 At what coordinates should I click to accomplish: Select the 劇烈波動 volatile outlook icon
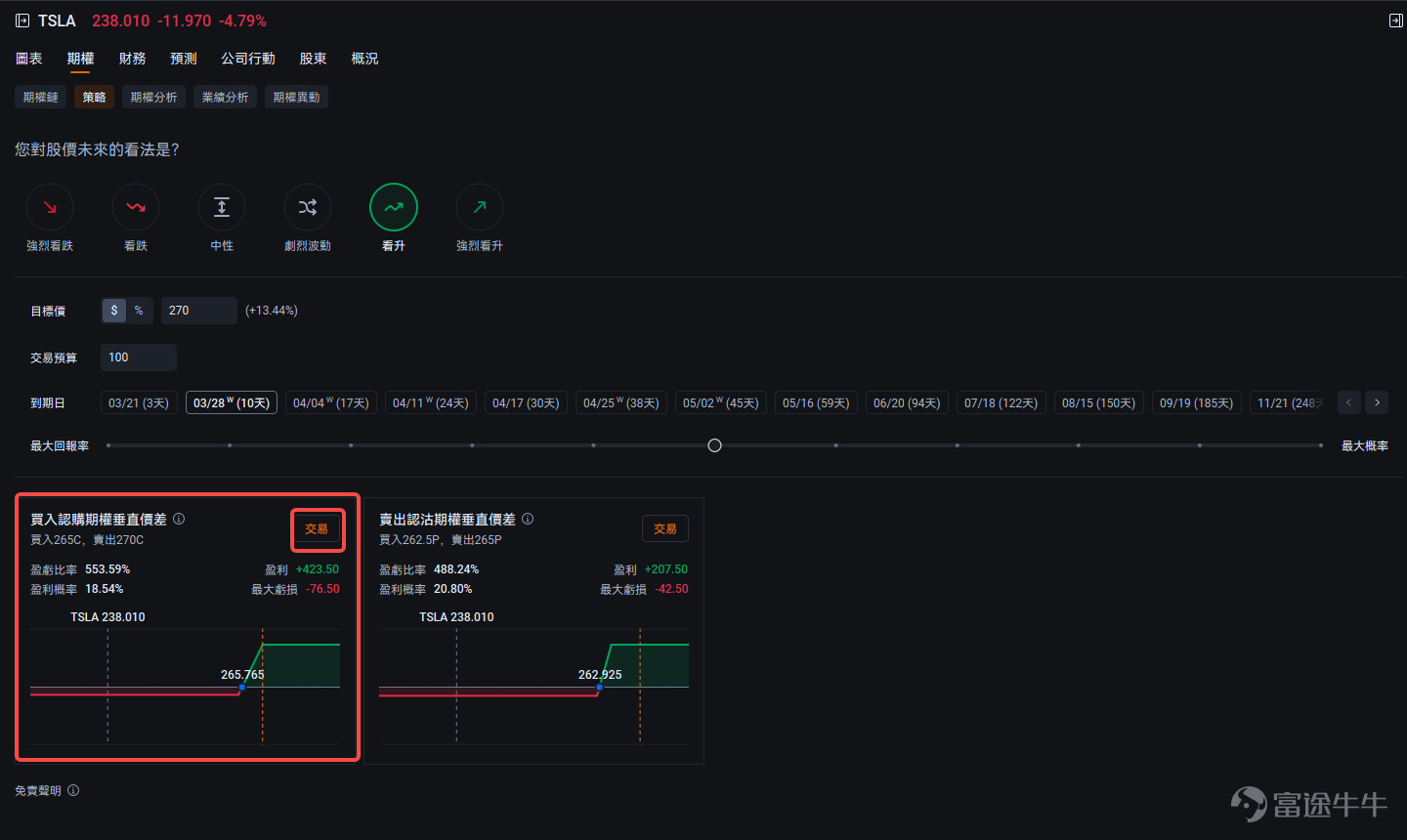pyautogui.click(x=308, y=207)
